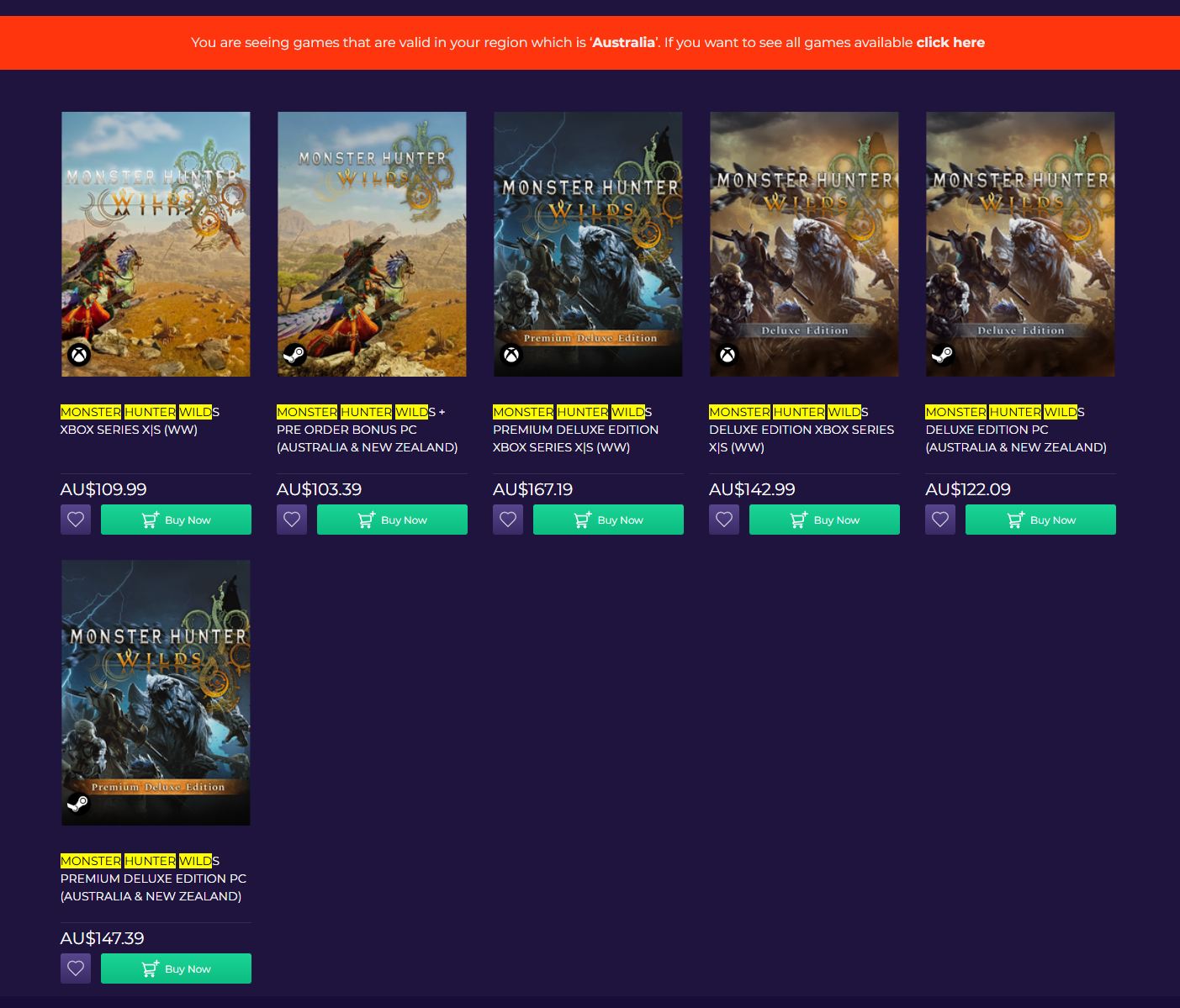Open the standard Xbox edition cover art

point(156,244)
